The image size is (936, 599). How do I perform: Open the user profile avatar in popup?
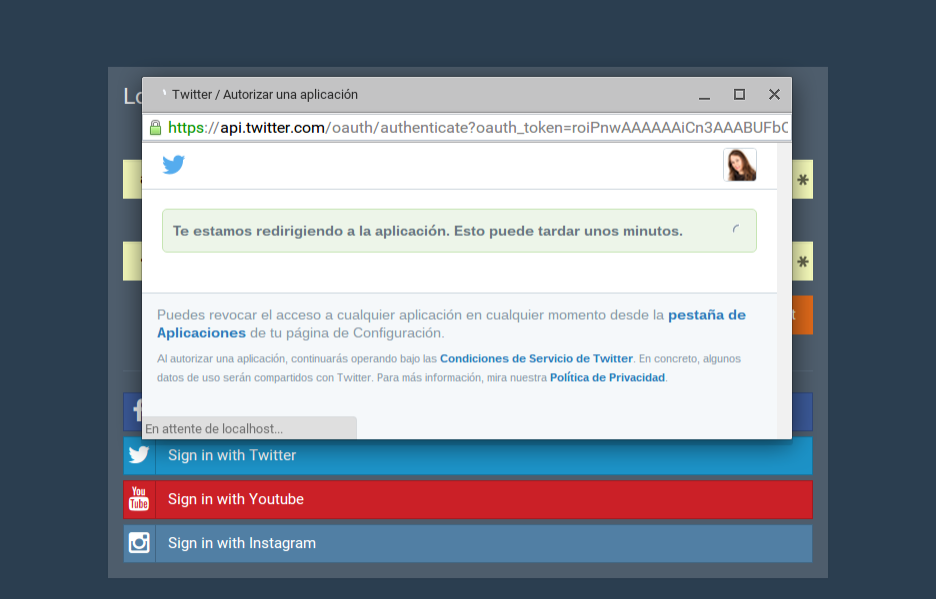pyautogui.click(x=740, y=165)
